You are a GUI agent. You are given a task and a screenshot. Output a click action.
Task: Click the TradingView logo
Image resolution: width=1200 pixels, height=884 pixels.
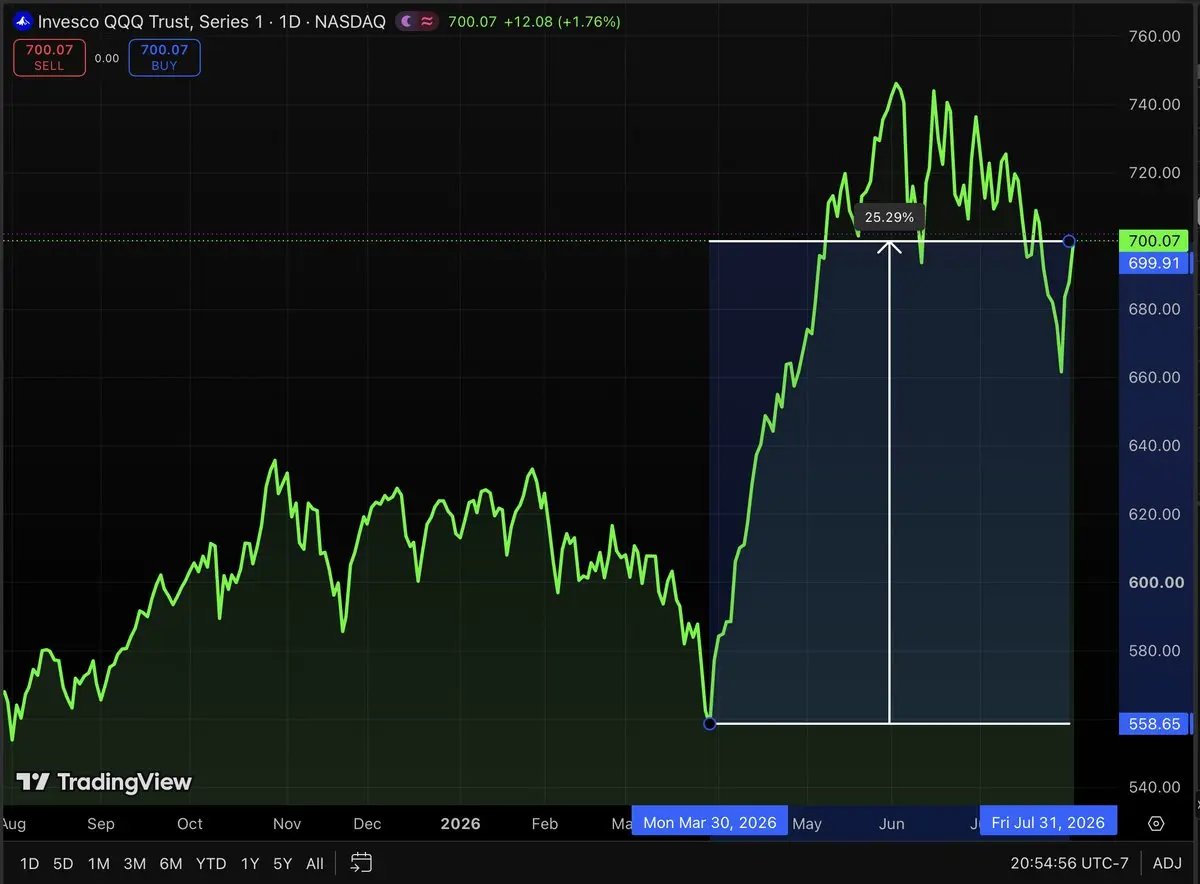coord(104,782)
